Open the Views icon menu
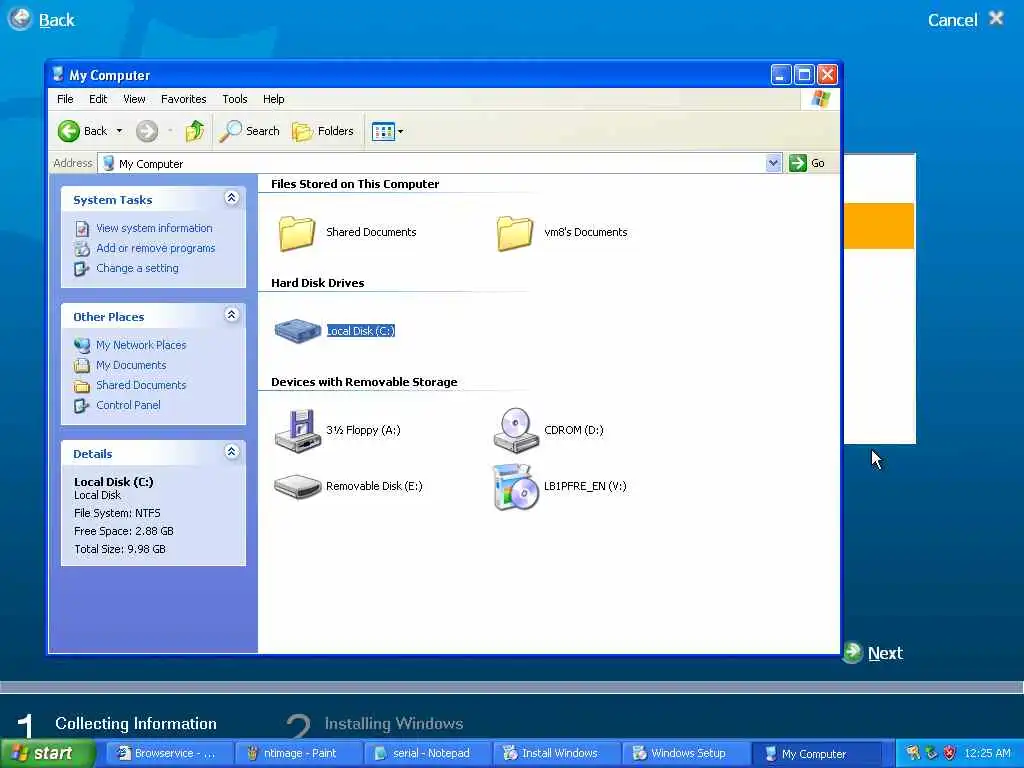The height and width of the screenshot is (768, 1024). [x=383, y=131]
